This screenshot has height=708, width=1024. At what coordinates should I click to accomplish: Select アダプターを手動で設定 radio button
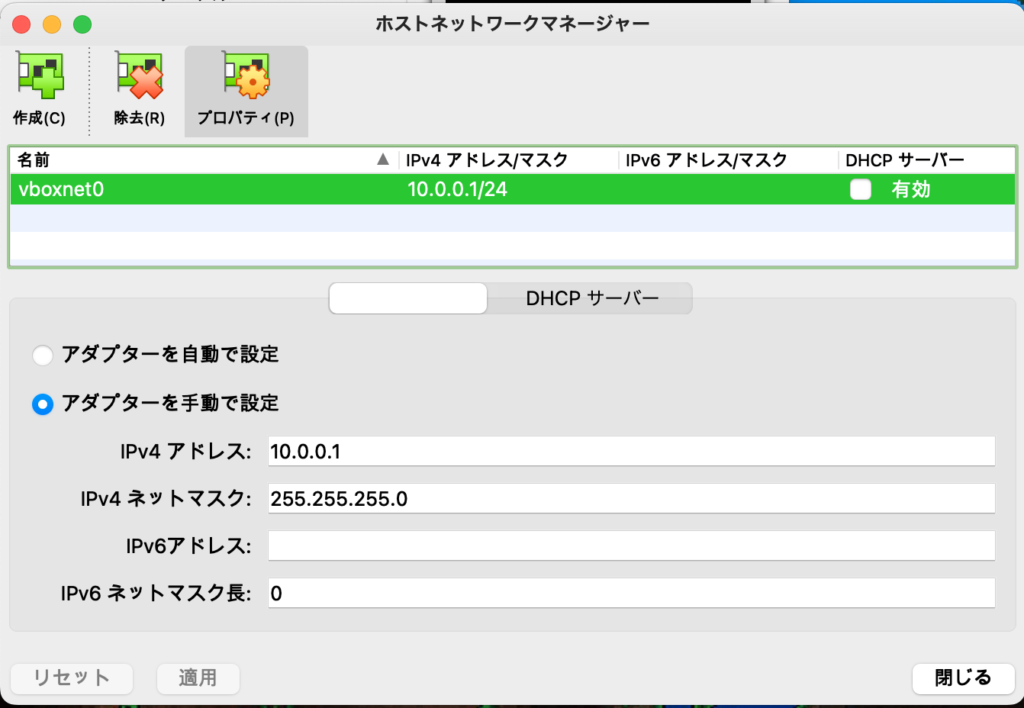pos(42,404)
